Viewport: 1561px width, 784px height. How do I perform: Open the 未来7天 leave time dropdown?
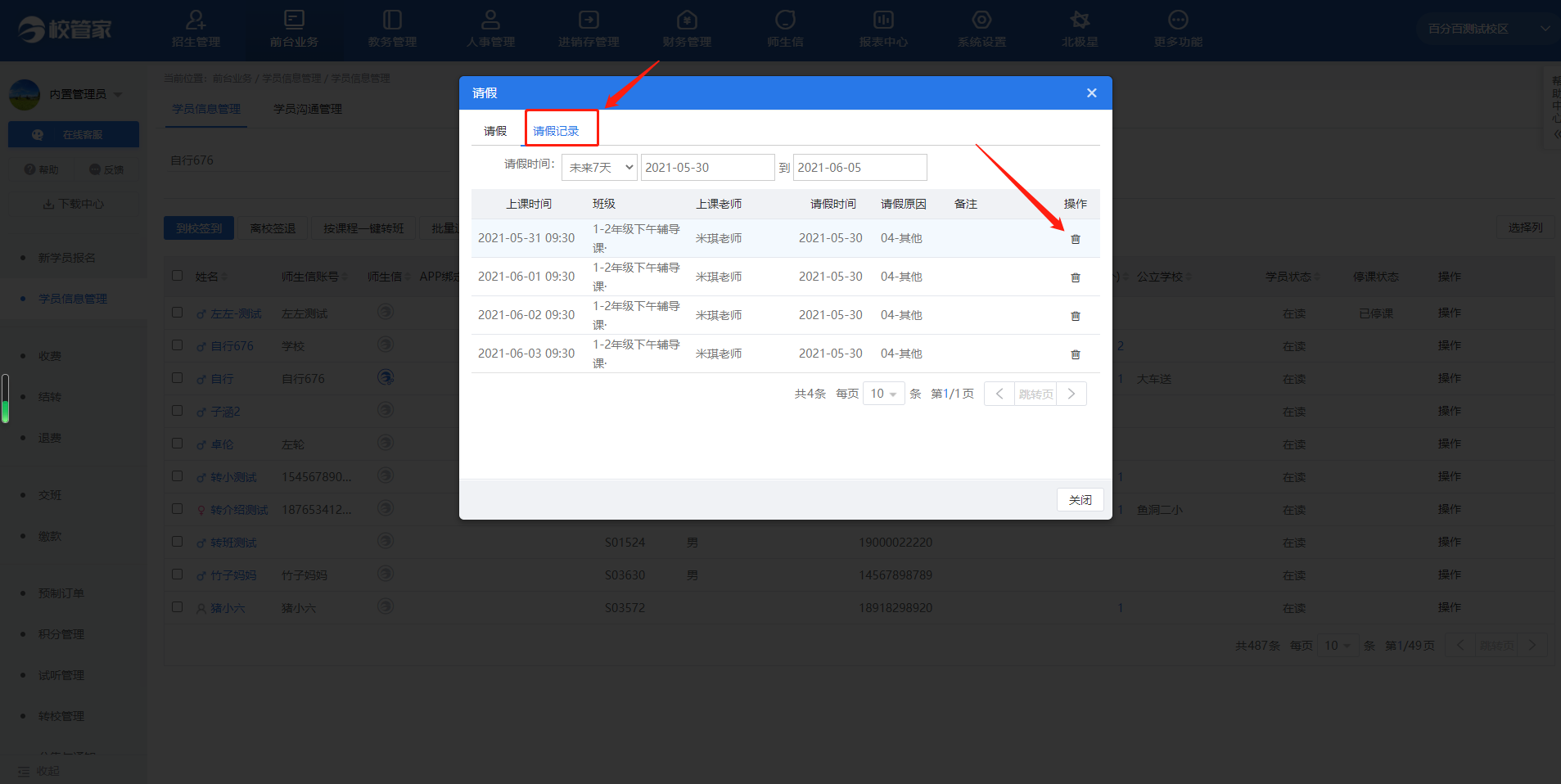coord(599,167)
